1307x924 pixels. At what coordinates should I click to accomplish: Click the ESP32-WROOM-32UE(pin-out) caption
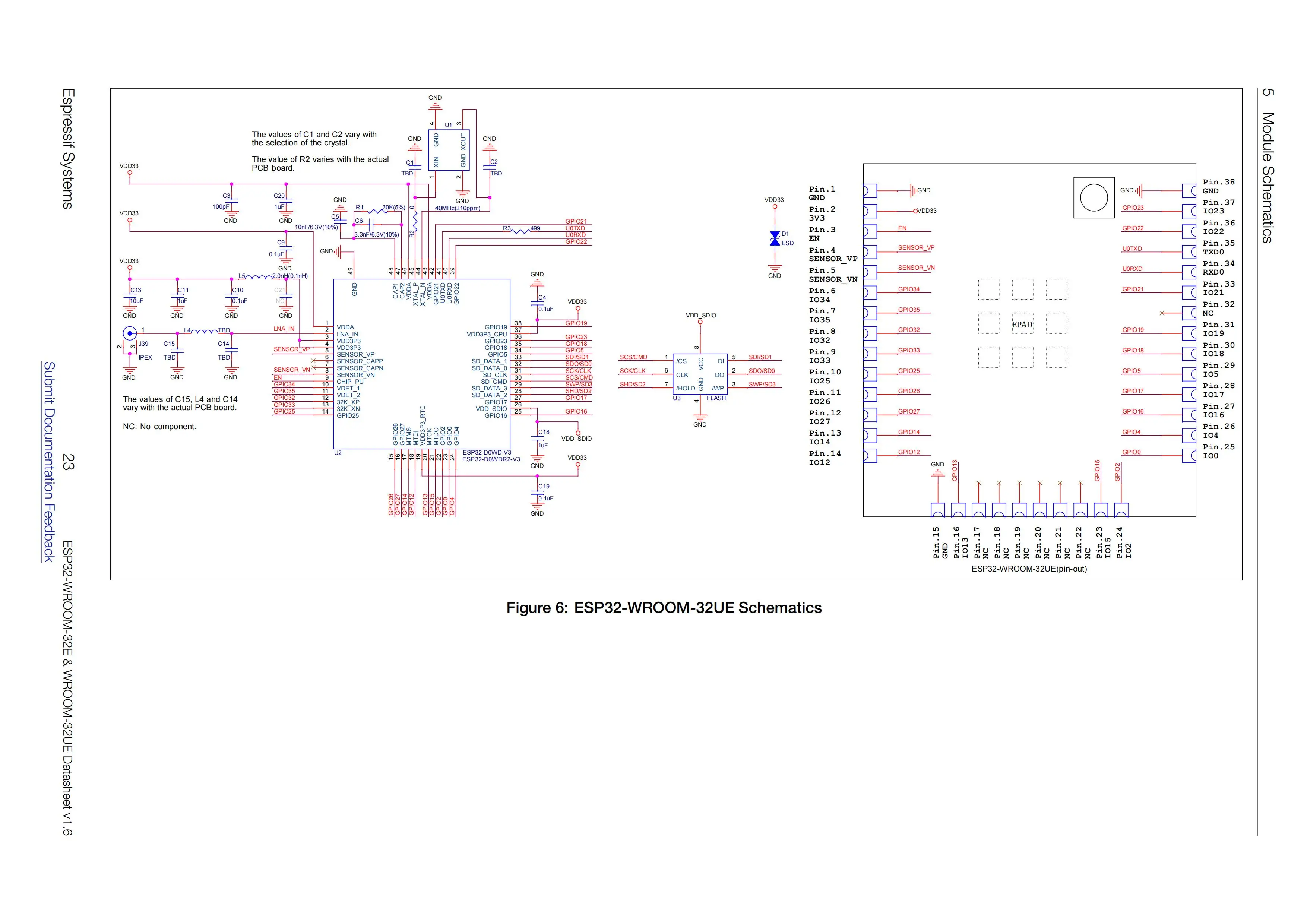tap(1029, 569)
